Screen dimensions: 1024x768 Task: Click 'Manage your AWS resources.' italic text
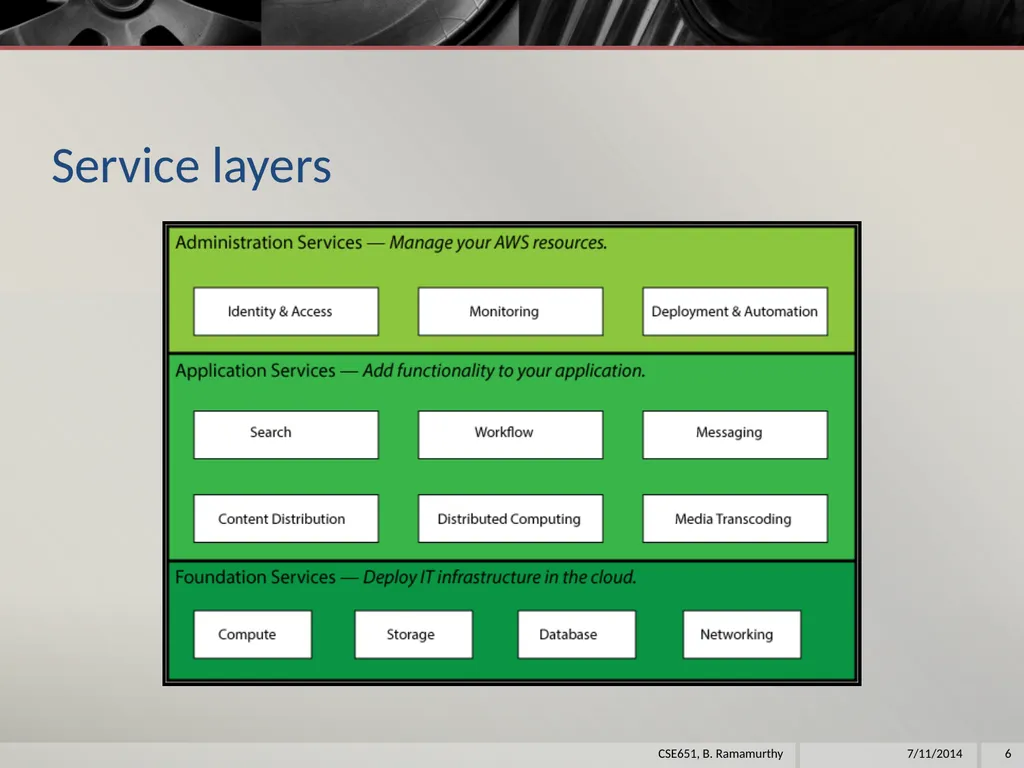[x=498, y=243]
